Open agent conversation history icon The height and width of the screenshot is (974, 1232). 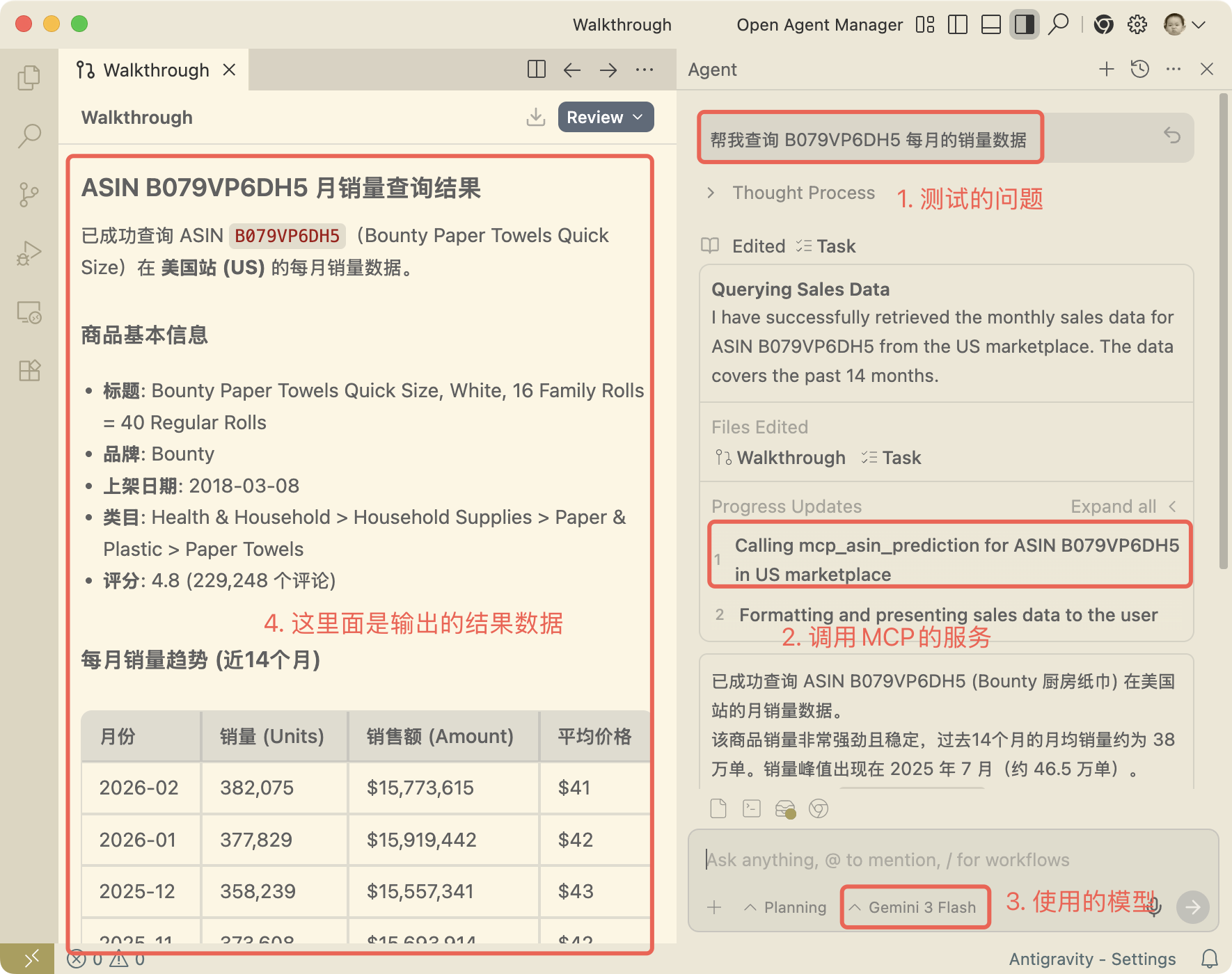(x=1139, y=69)
